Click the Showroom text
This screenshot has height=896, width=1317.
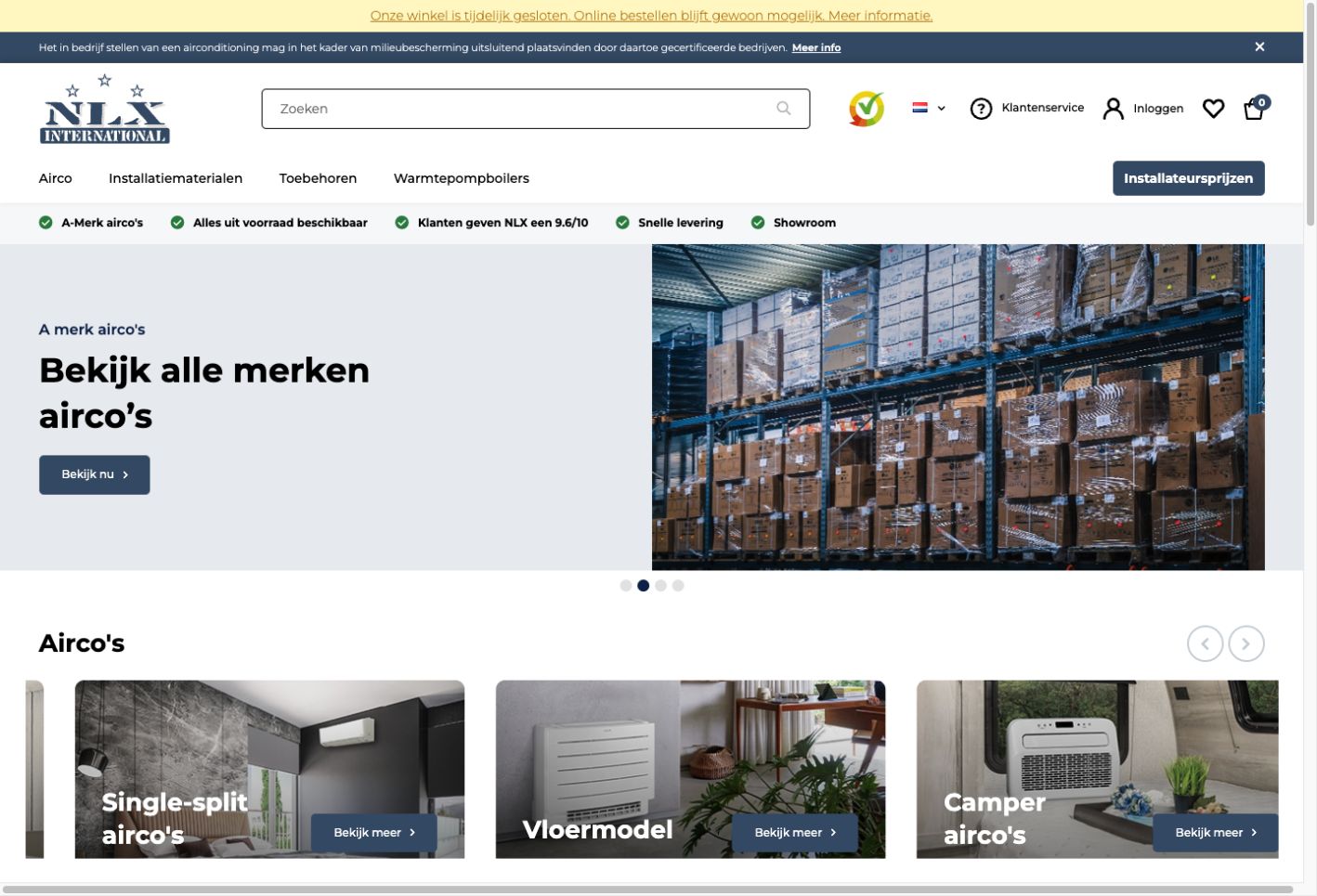pyautogui.click(x=805, y=223)
